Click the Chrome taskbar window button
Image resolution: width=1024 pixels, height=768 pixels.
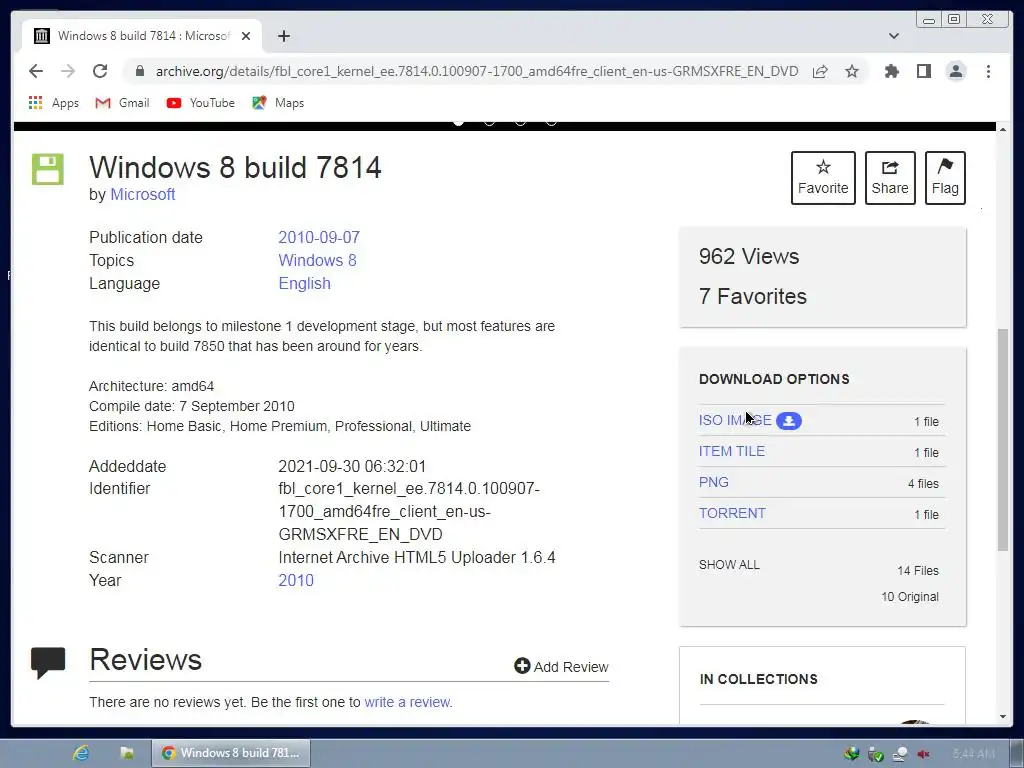tap(231, 753)
